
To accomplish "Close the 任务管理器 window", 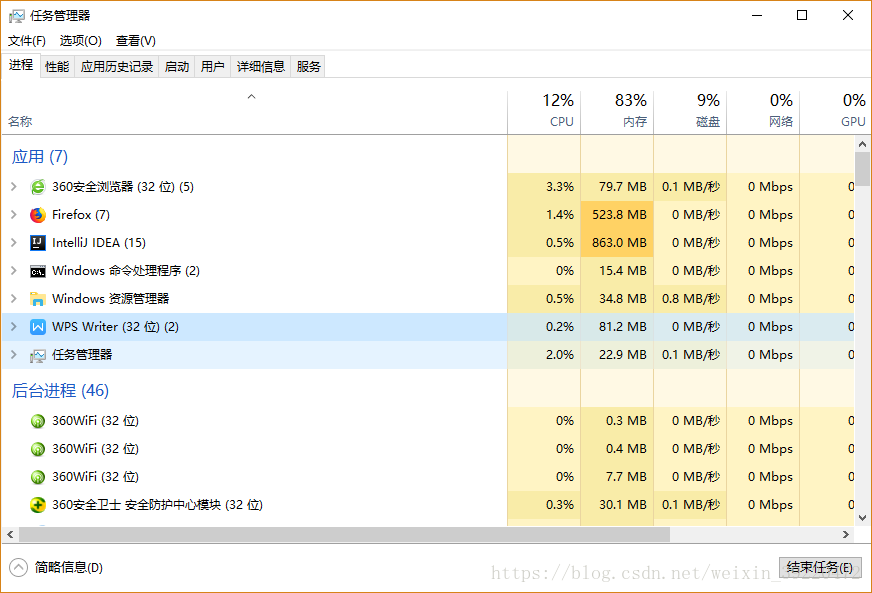I will [x=848, y=16].
